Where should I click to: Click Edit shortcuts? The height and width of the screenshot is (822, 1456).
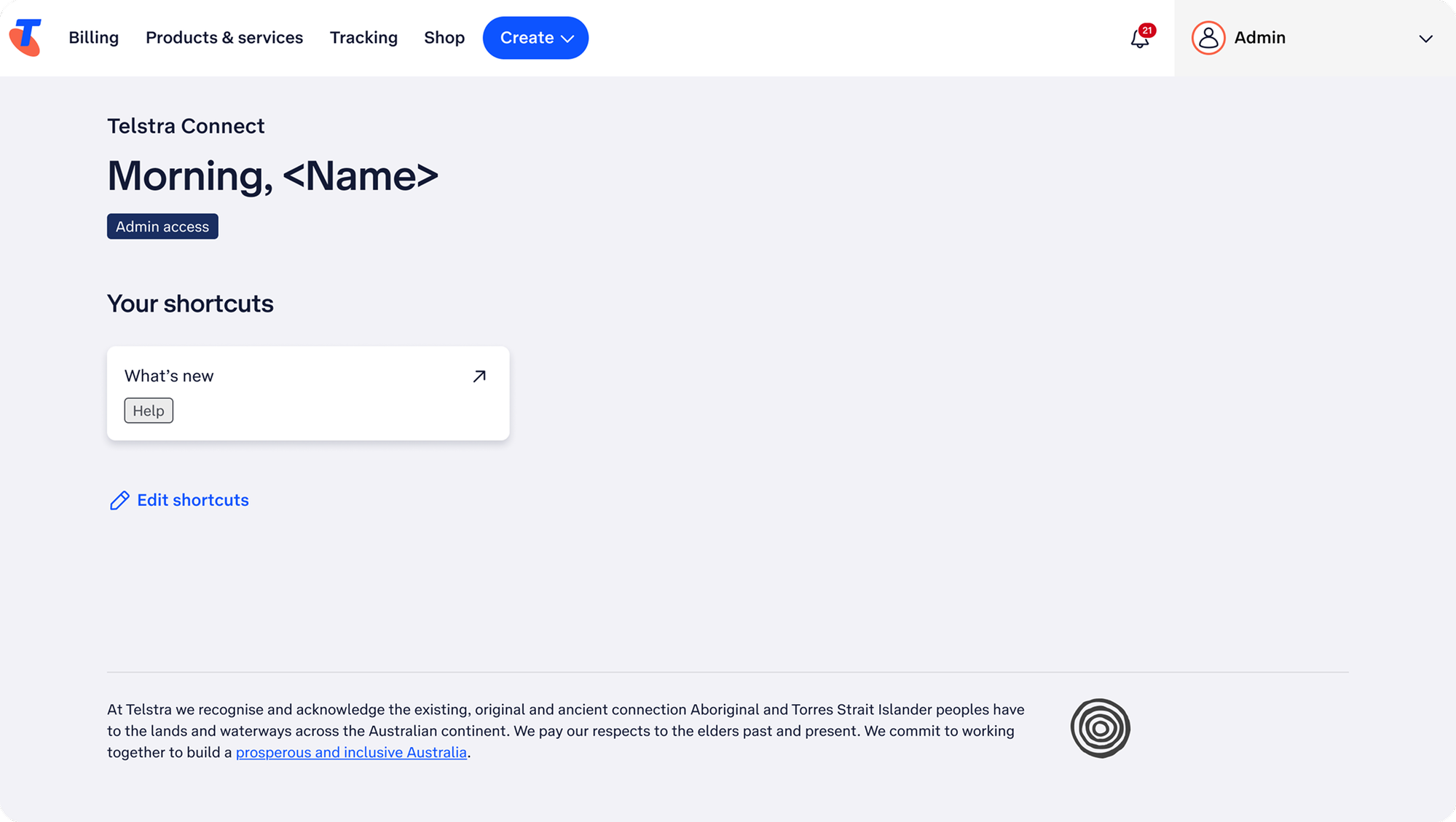[x=192, y=500]
